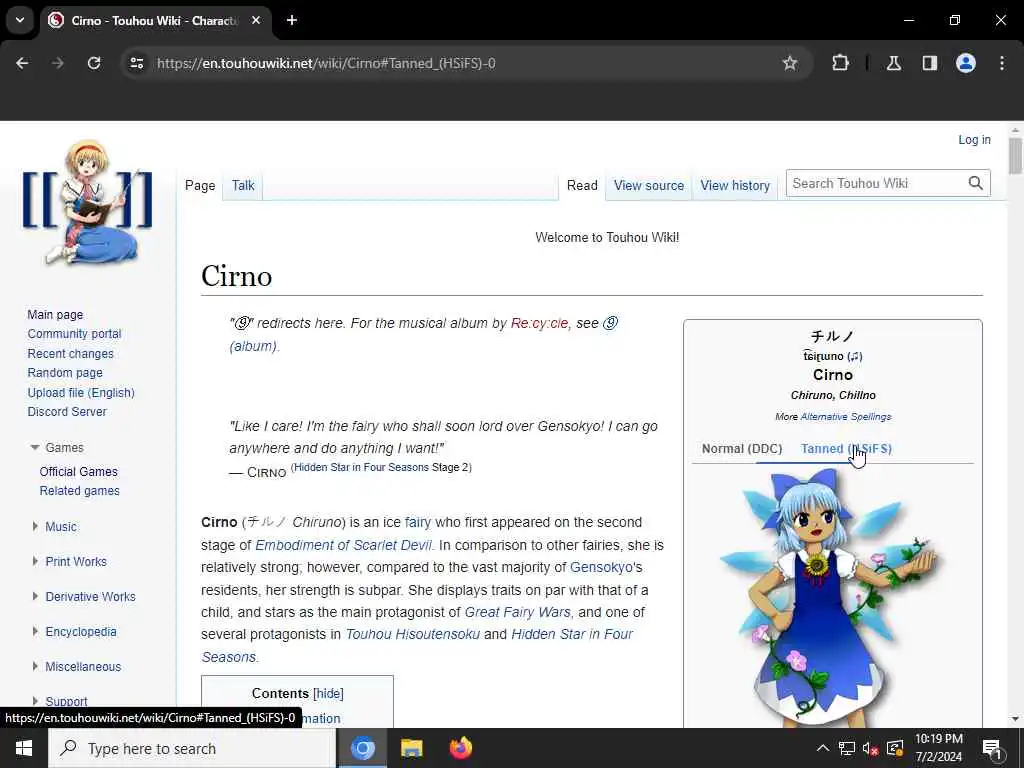View site information icon in address bar
The height and width of the screenshot is (768, 1024).
pos(136,63)
